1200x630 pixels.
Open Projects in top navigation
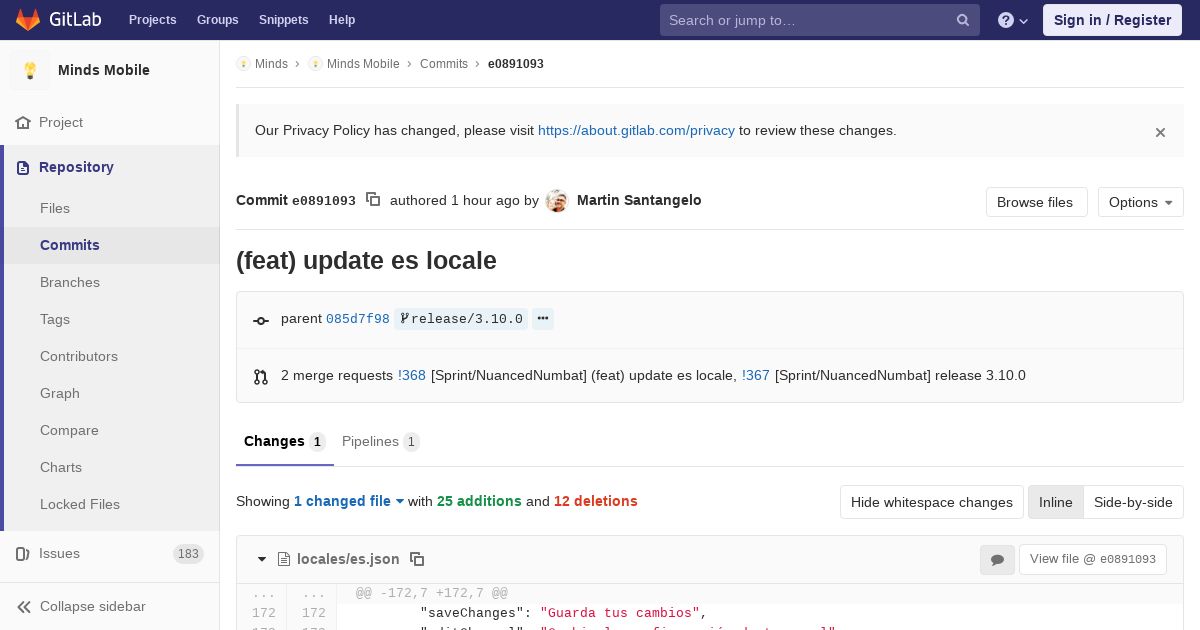coord(152,20)
